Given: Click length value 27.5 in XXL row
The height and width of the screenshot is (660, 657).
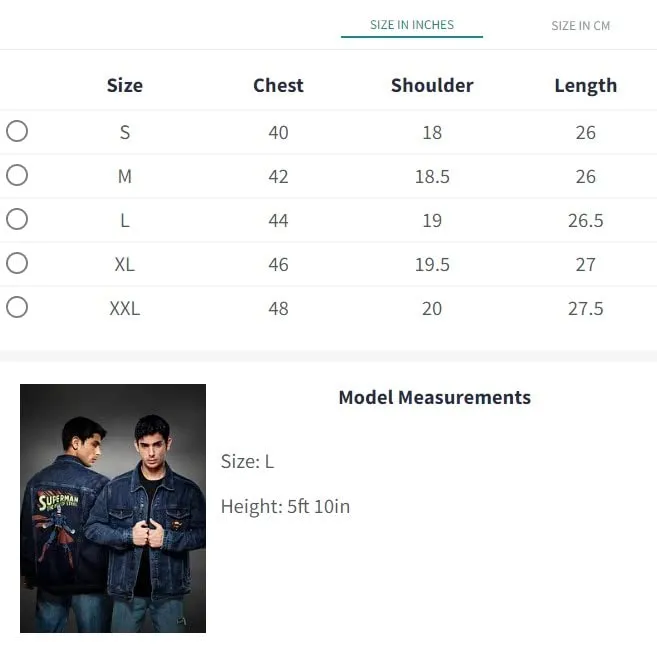Looking at the screenshot, I should (x=585, y=309).
